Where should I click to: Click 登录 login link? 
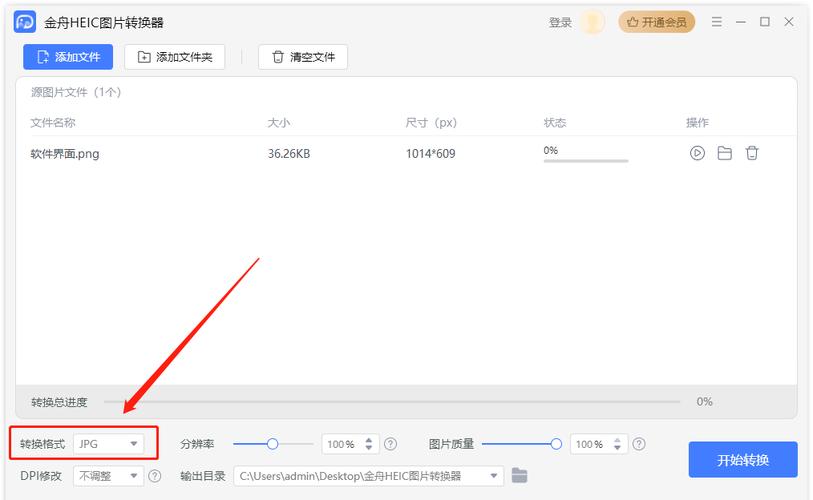(560, 22)
